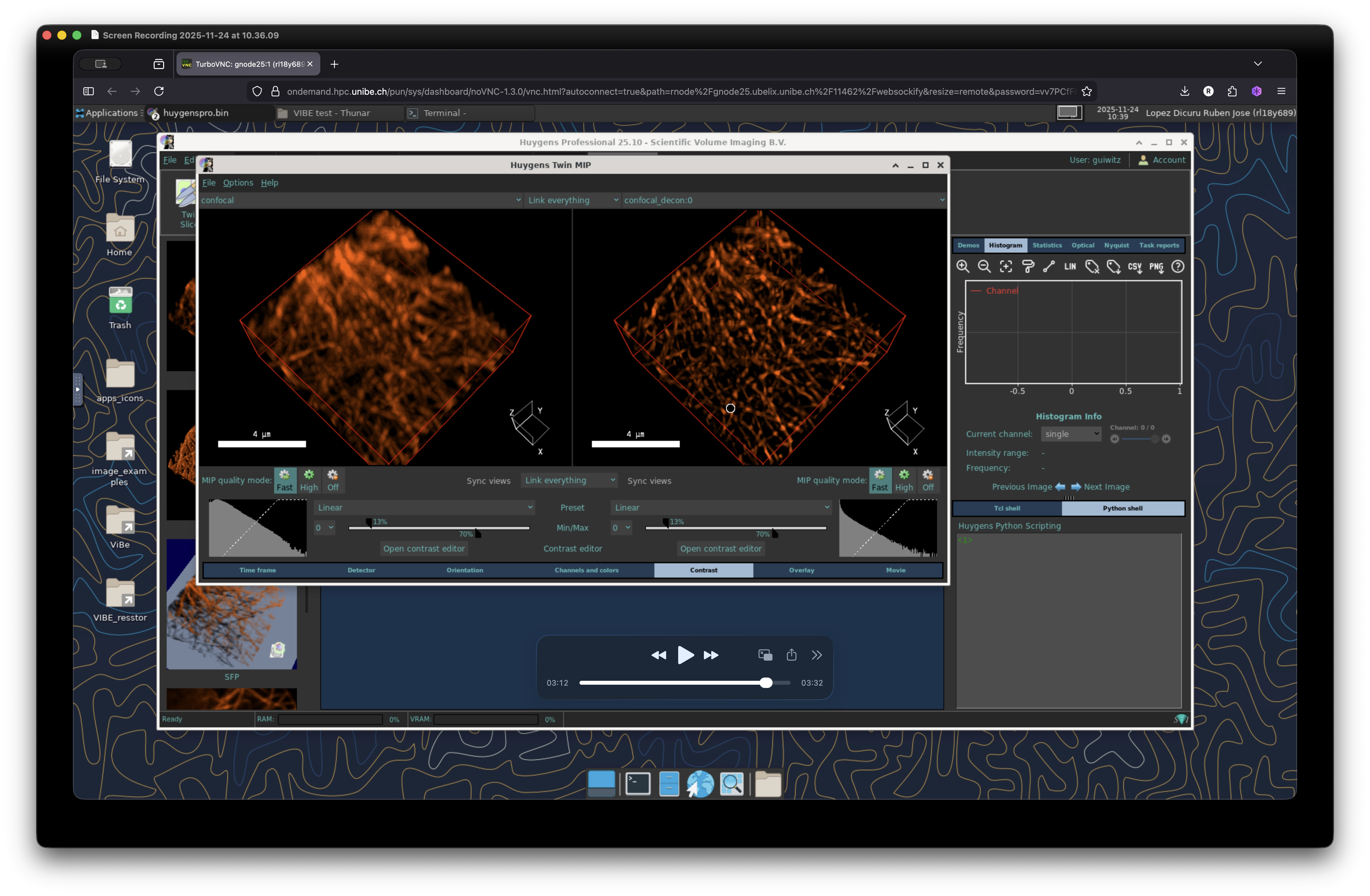
Task: Select the zoom-out tool on histogram toolbar
Action: click(984, 266)
